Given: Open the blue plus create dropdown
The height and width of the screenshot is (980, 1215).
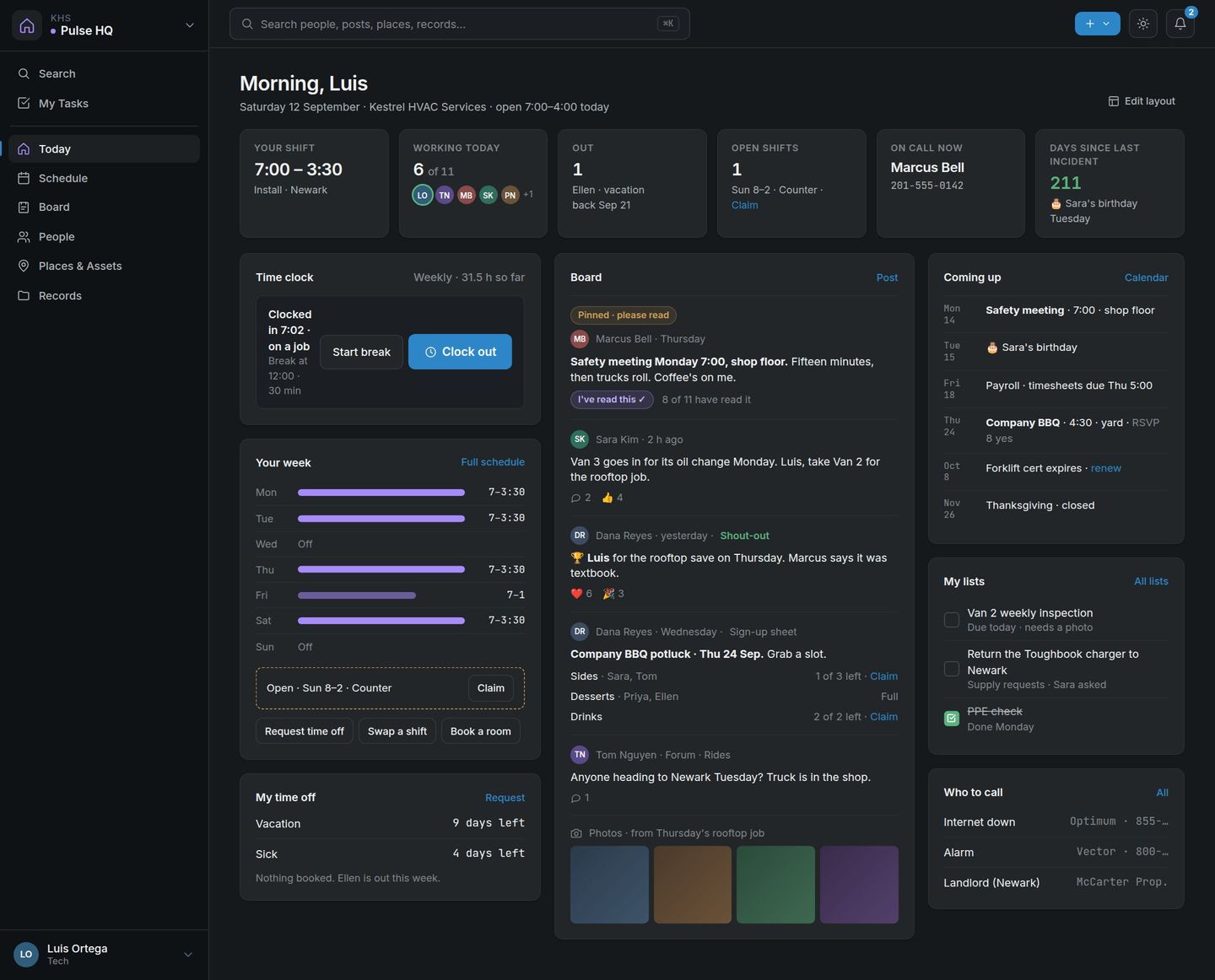Looking at the screenshot, I should click(1098, 24).
